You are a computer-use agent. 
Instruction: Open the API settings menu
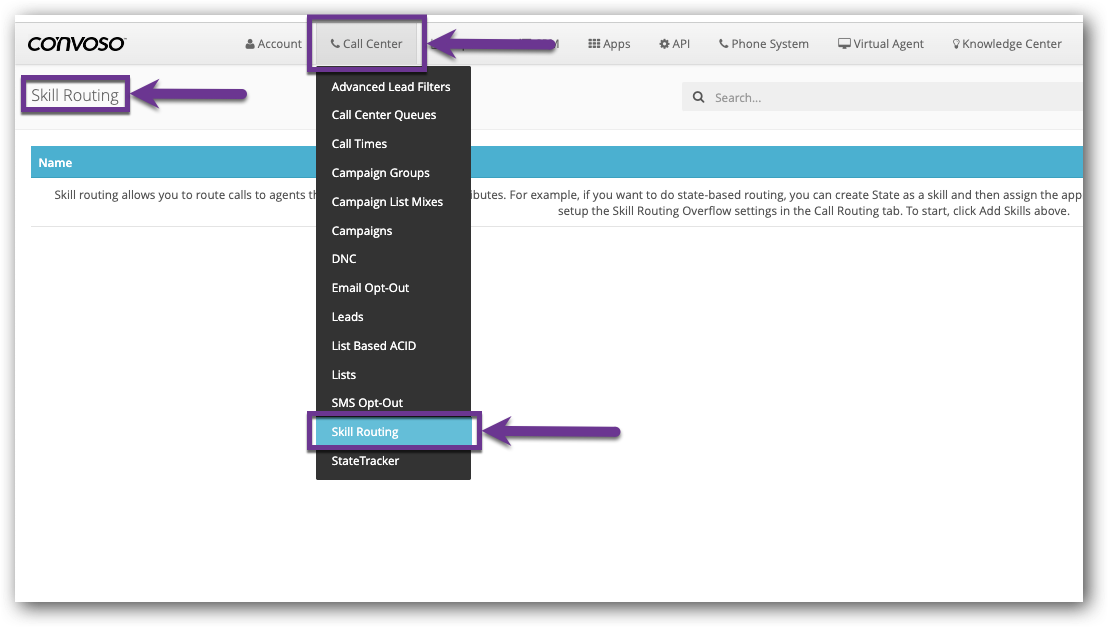pyautogui.click(x=674, y=44)
